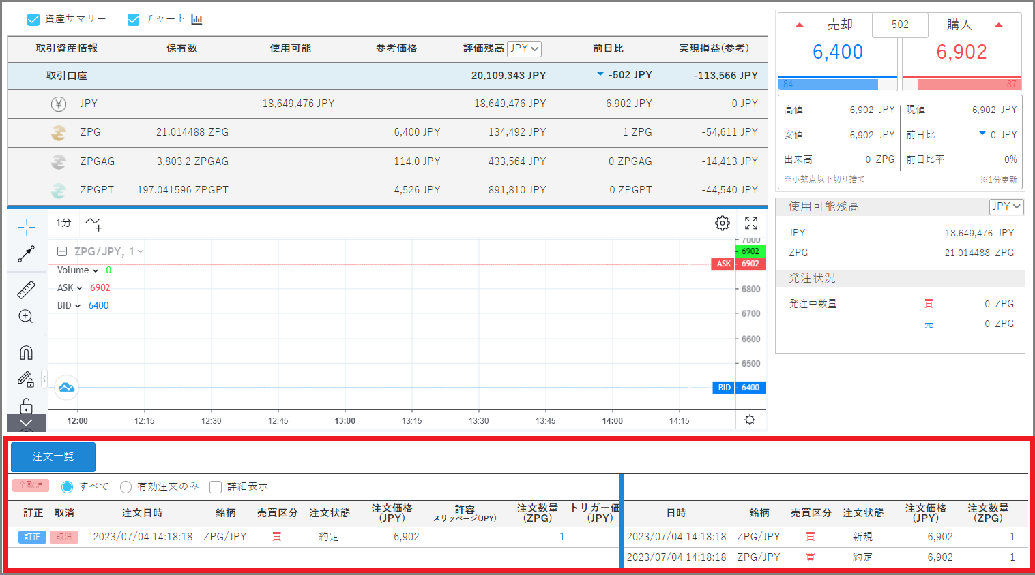The width and height of the screenshot is (1035, 575).
Task: Select the ruler measure tool
Action: click(26, 289)
